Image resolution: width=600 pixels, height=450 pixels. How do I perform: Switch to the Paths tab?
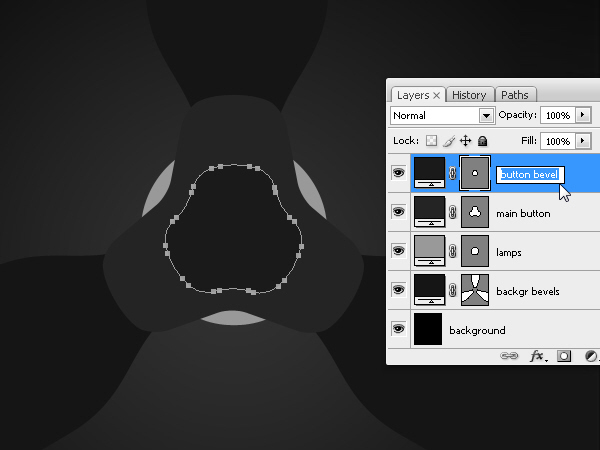(x=515, y=95)
